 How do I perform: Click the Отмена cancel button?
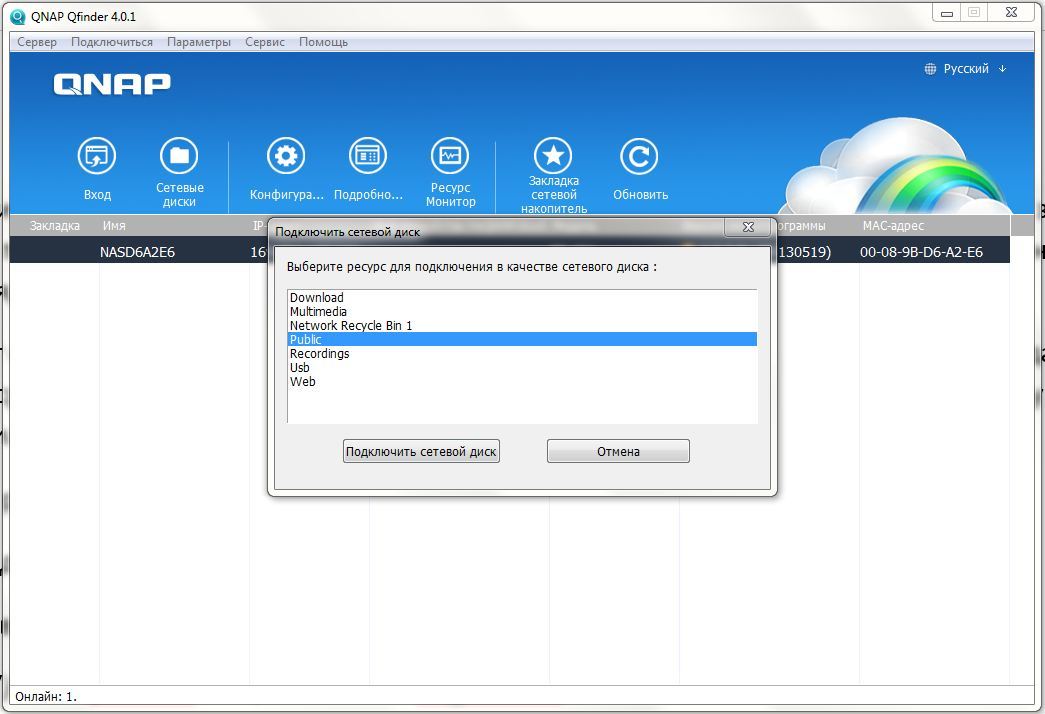(x=618, y=452)
